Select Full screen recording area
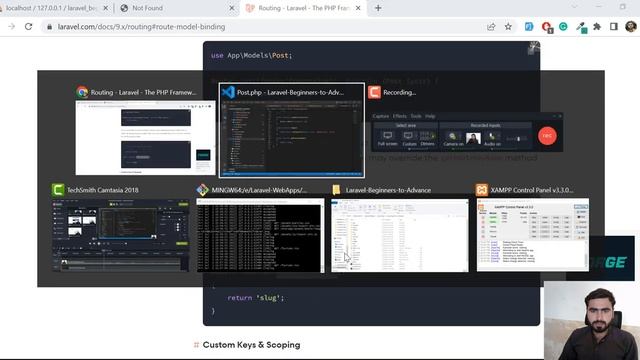 click(387, 138)
